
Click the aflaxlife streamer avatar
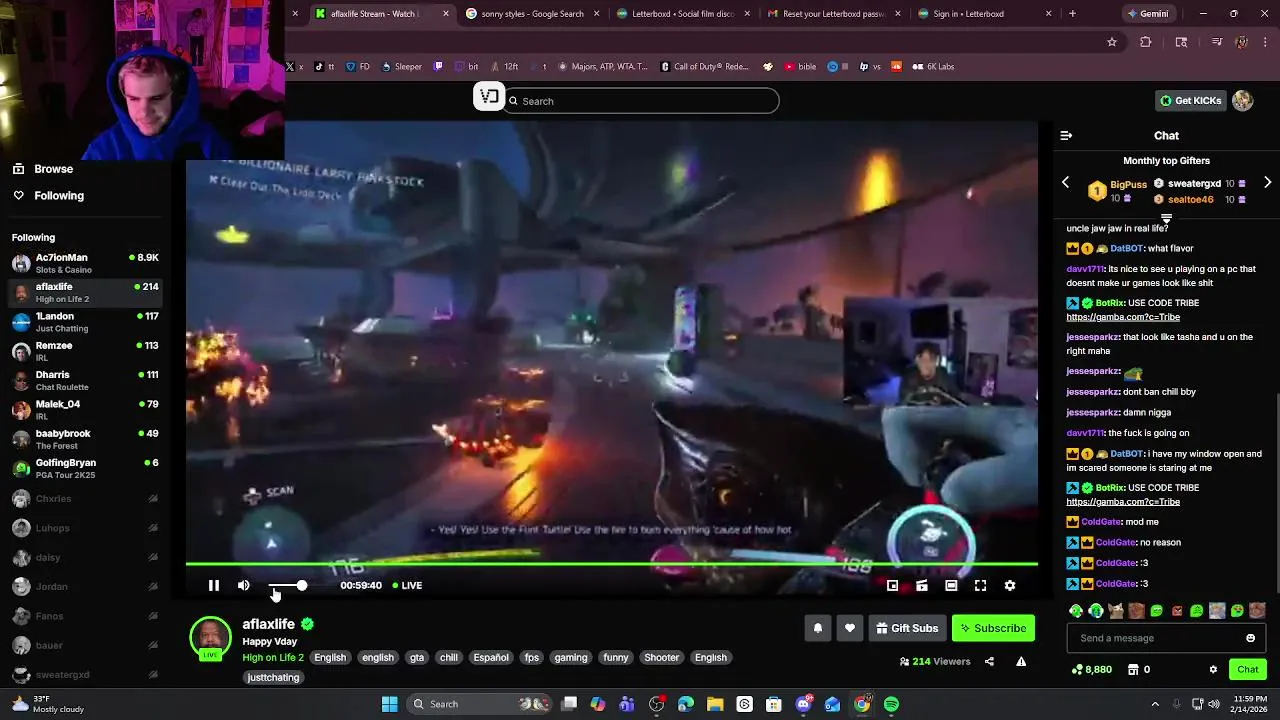point(211,638)
